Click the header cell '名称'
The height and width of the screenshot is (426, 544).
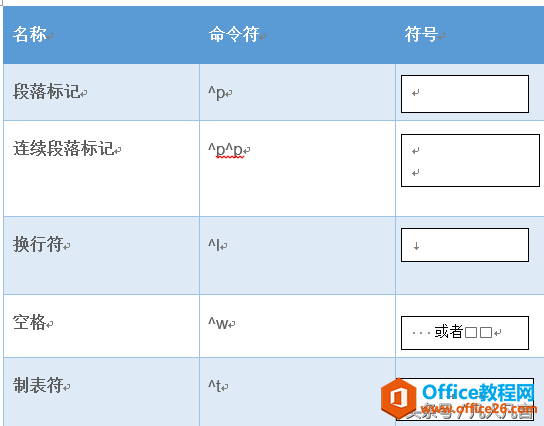coord(101,35)
